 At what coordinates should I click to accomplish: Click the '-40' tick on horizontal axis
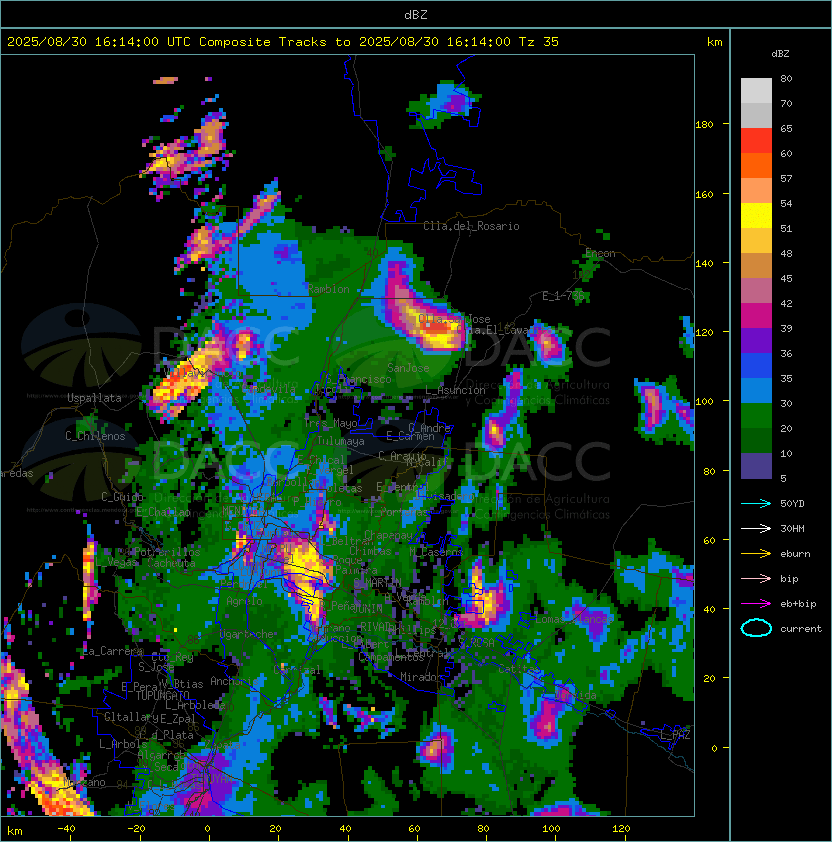66,829
